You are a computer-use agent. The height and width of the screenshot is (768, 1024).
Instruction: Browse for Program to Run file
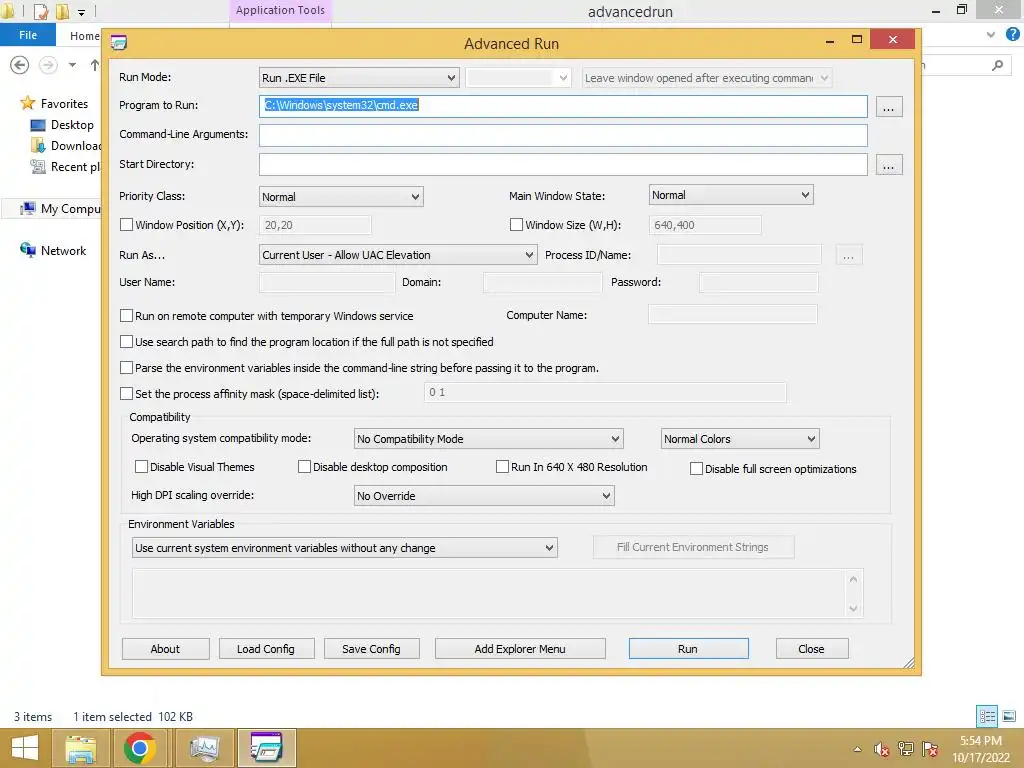coord(889,107)
